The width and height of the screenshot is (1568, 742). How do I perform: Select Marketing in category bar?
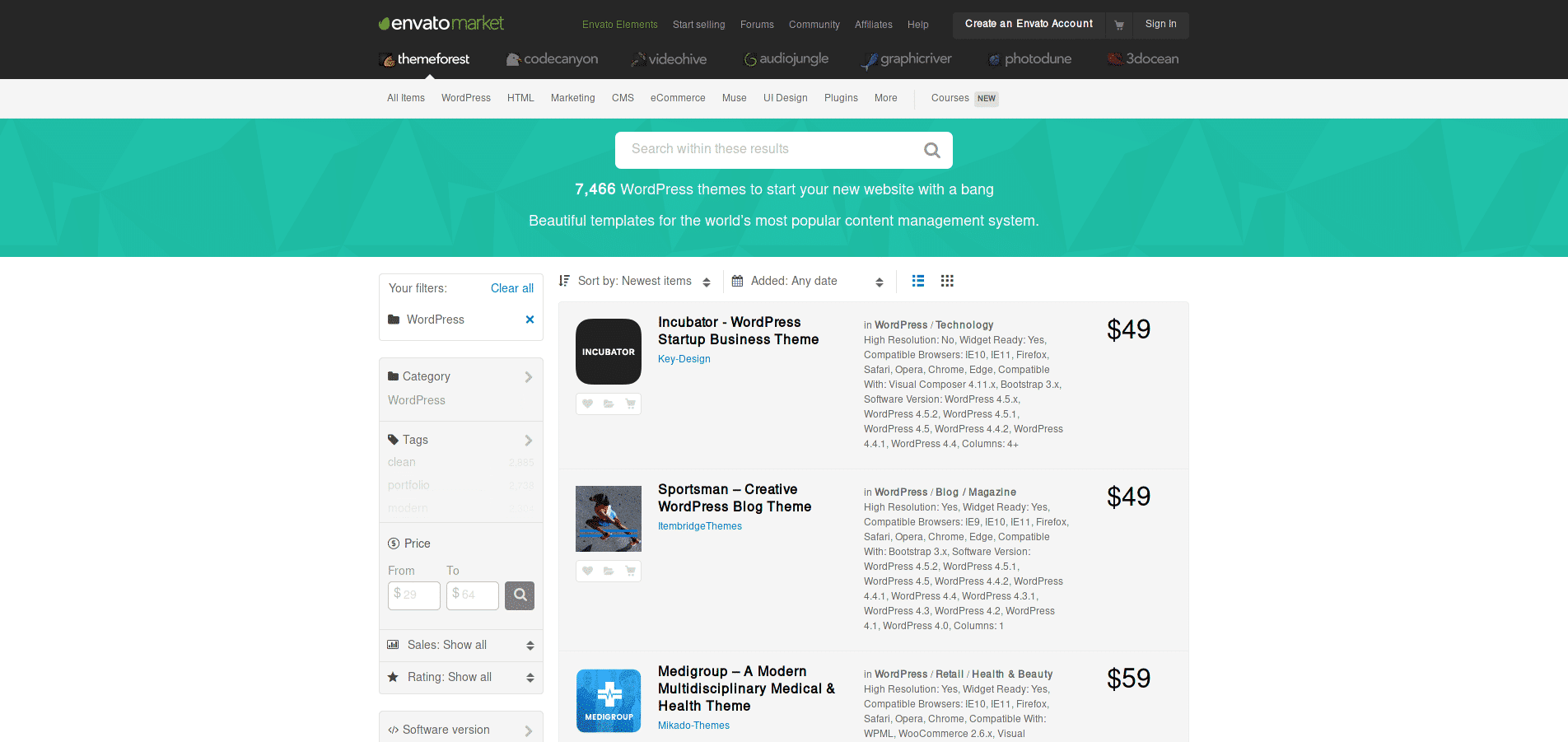[x=573, y=98]
